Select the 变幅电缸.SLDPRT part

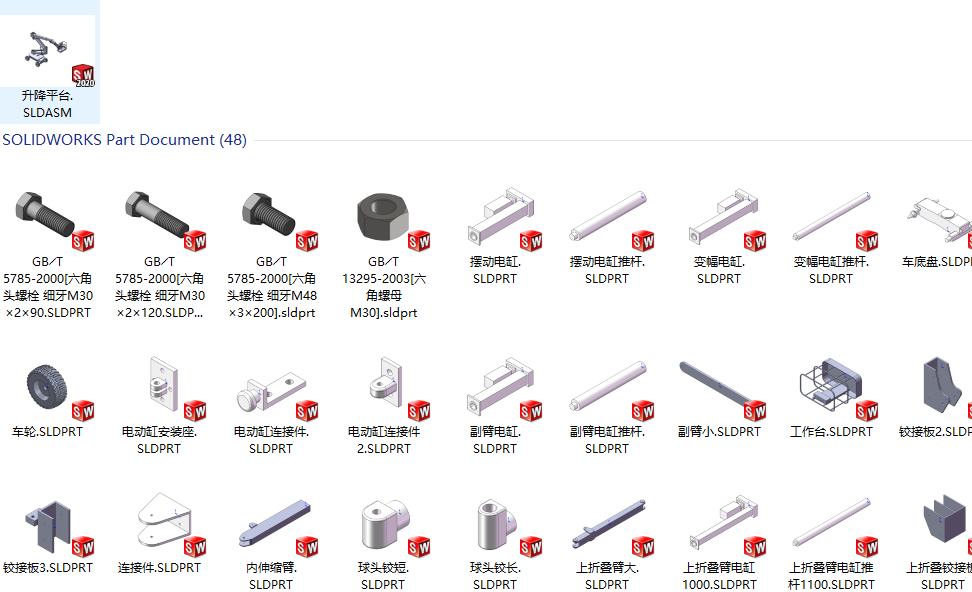click(719, 236)
